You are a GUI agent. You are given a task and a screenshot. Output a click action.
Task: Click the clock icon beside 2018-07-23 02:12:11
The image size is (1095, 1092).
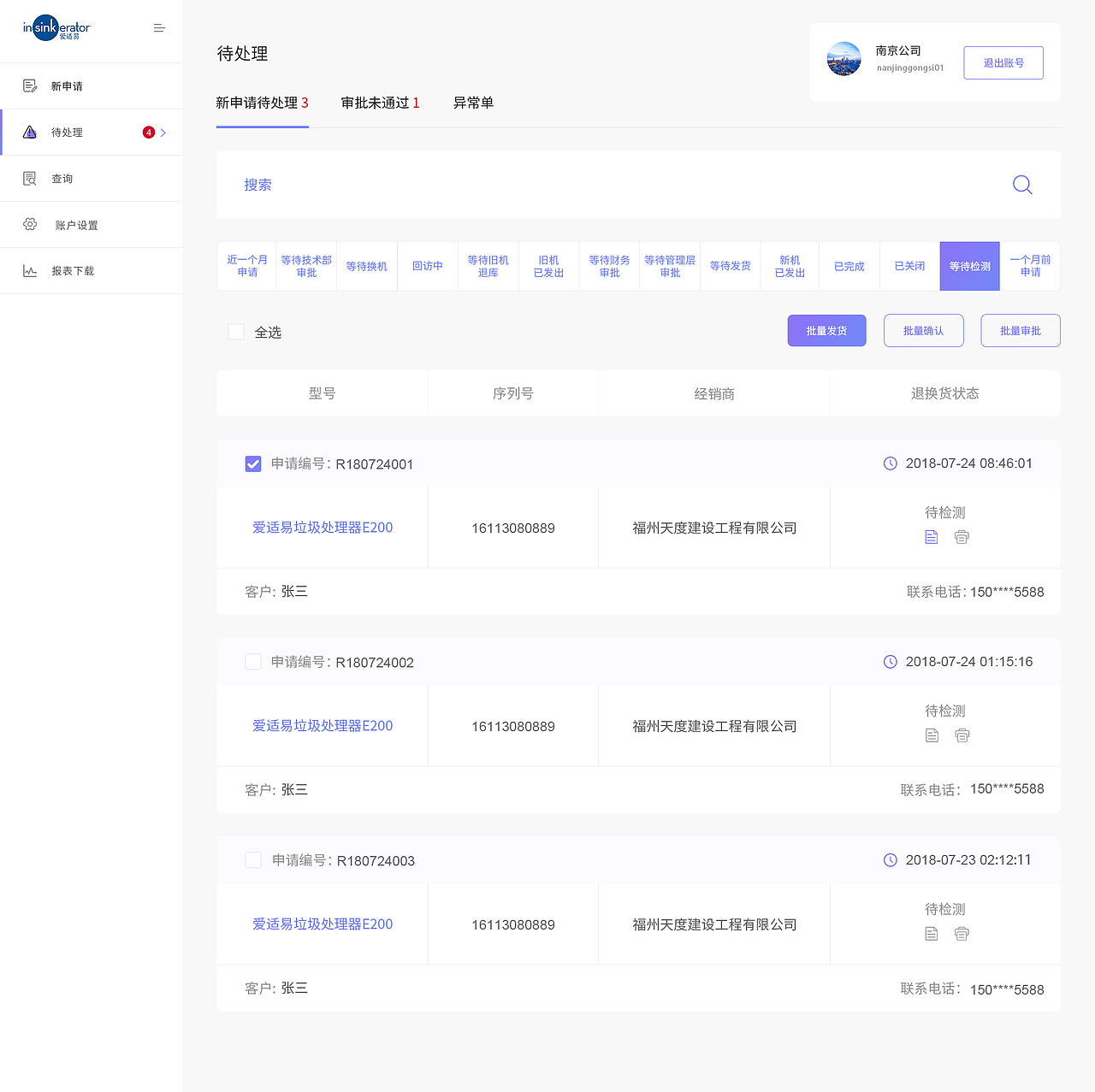(890, 859)
